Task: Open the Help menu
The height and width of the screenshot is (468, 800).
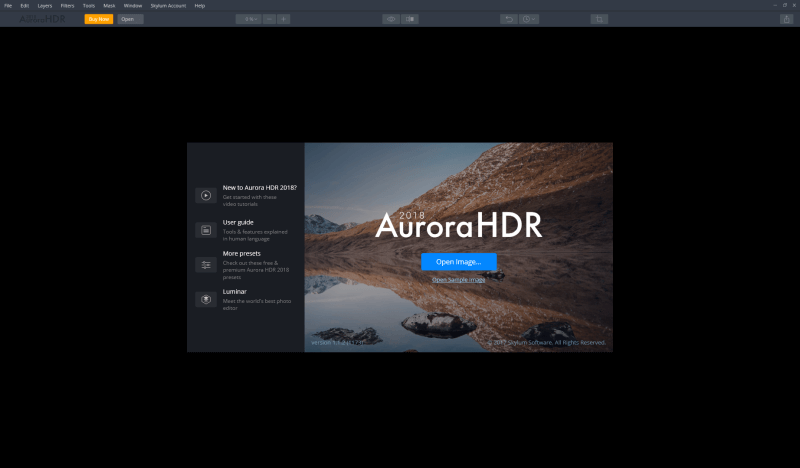Action: (x=199, y=6)
